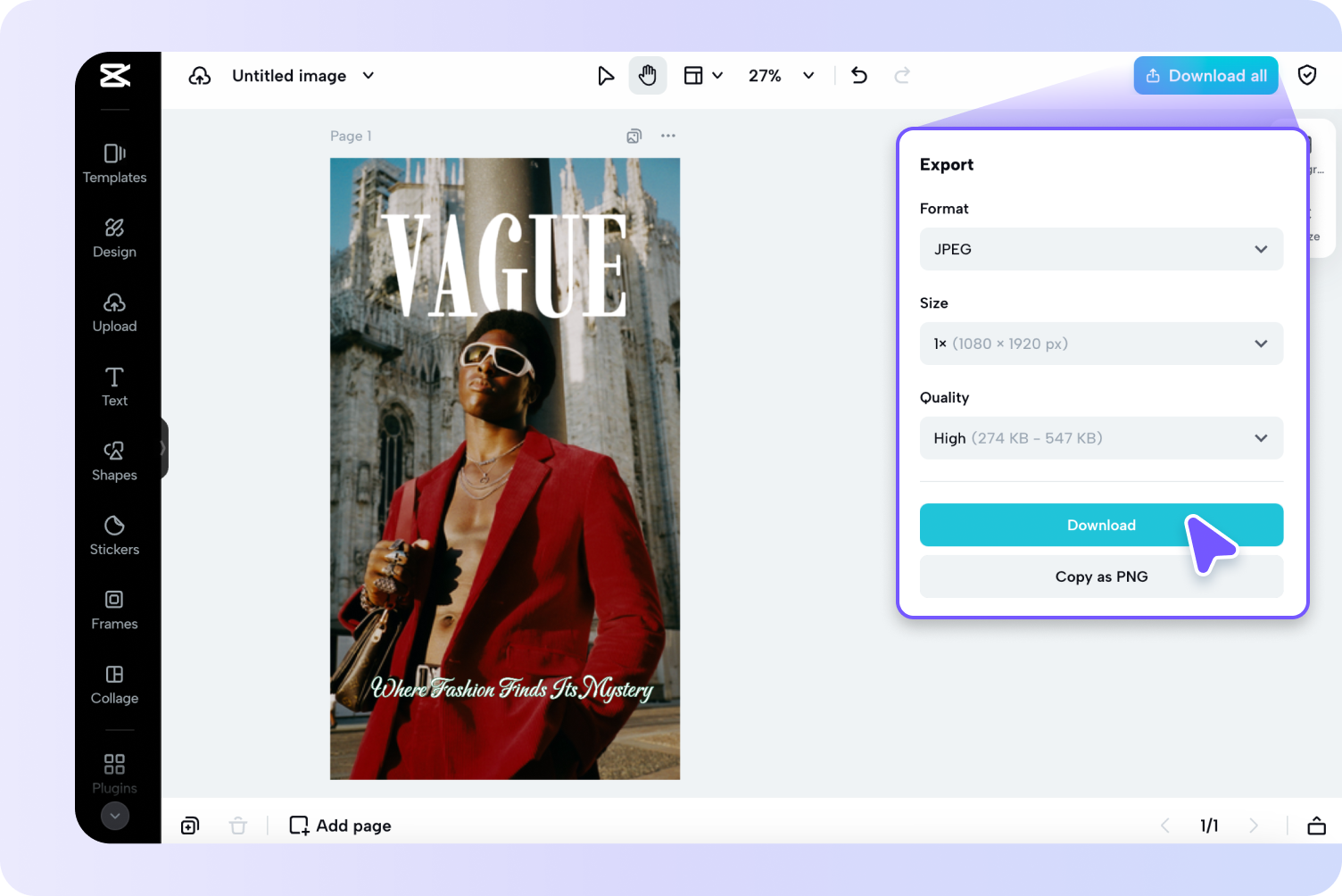This screenshot has height=896, width=1342.
Task: Select the Design panel icon
Action: click(x=114, y=237)
